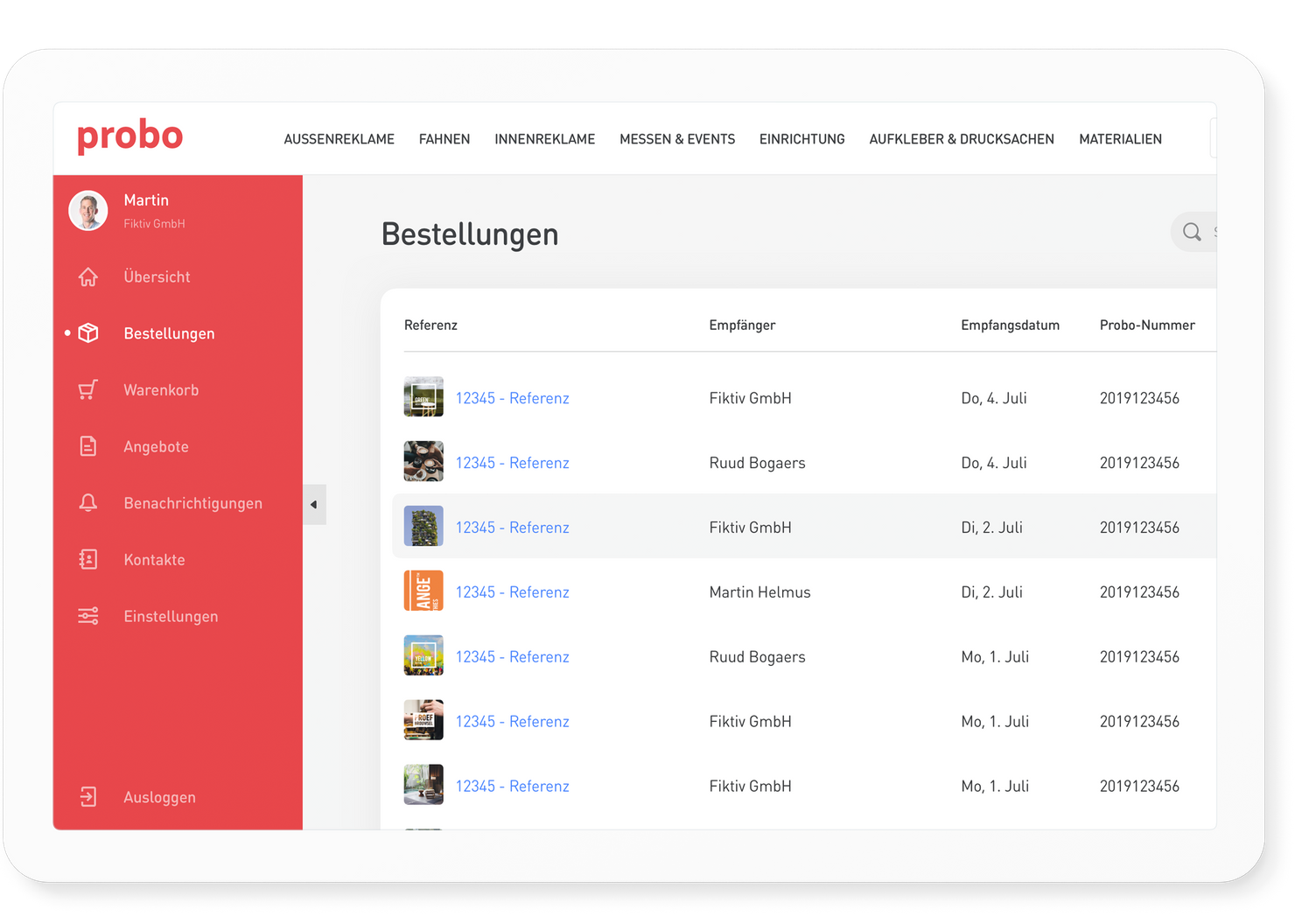
Task: Open the order link for Martin Helmus
Action: click(x=513, y=591)
